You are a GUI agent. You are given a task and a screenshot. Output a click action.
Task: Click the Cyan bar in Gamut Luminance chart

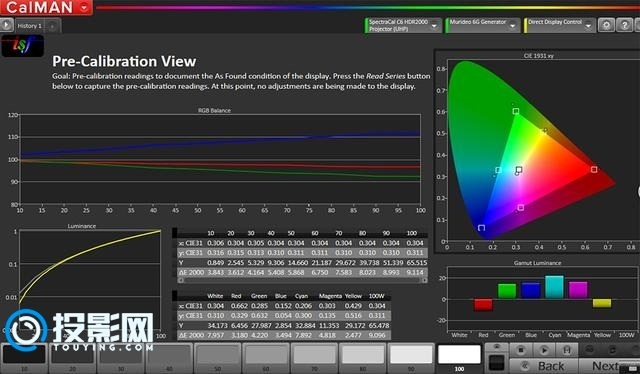(554, 287)
